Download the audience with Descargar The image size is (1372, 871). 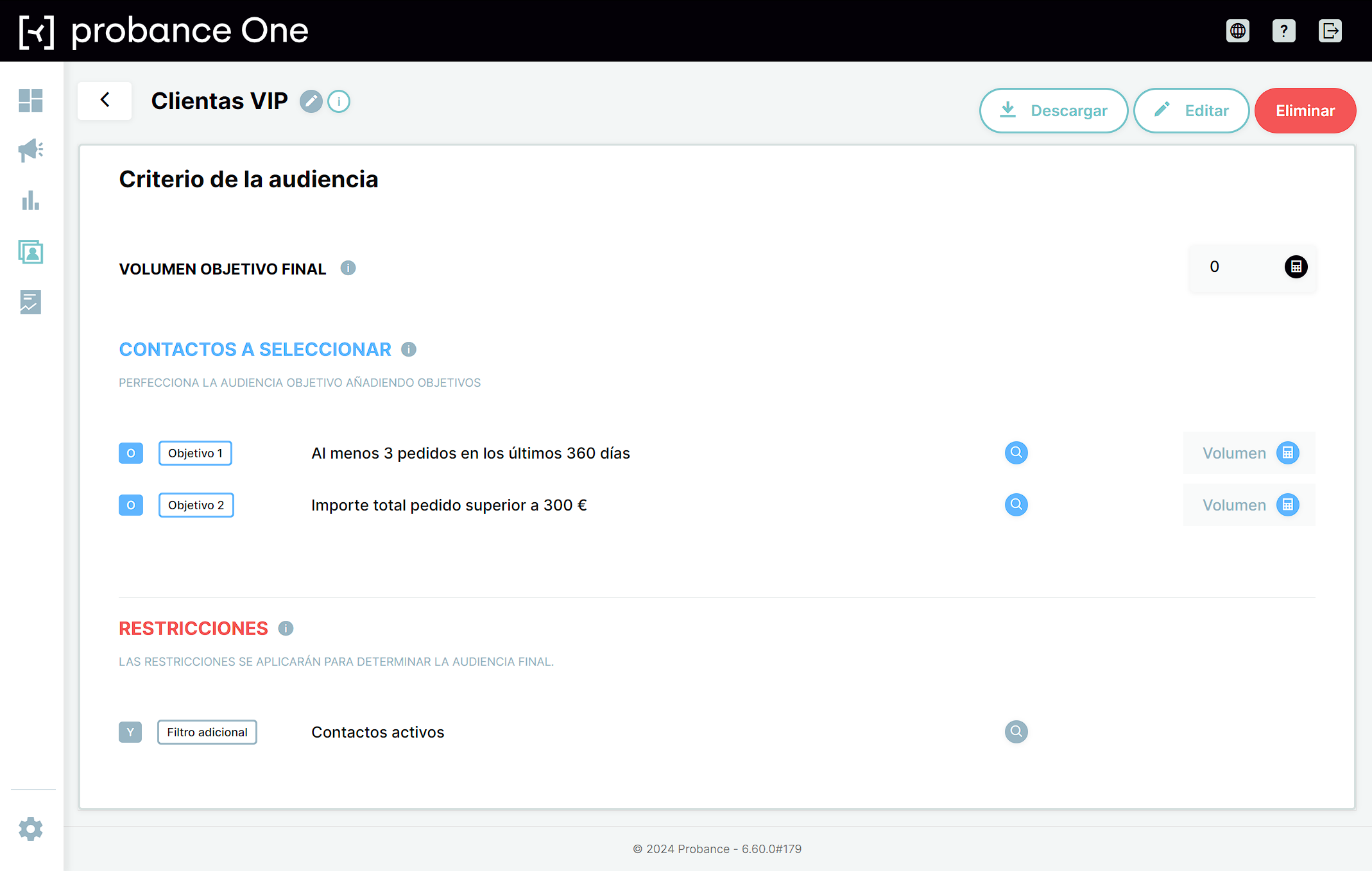coord(1054,111)
